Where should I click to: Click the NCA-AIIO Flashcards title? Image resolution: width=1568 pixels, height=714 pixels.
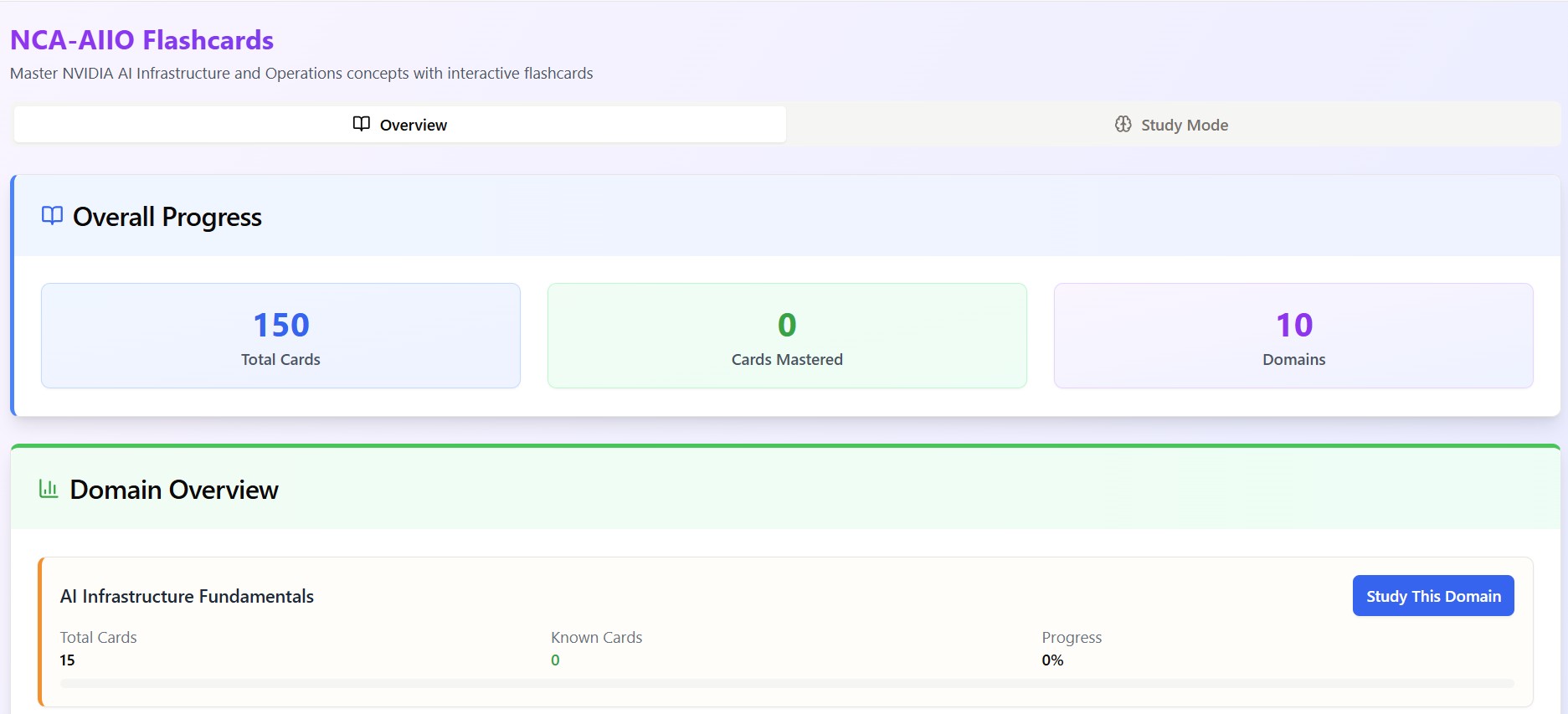pyautogui.click(x=141, y=40)
